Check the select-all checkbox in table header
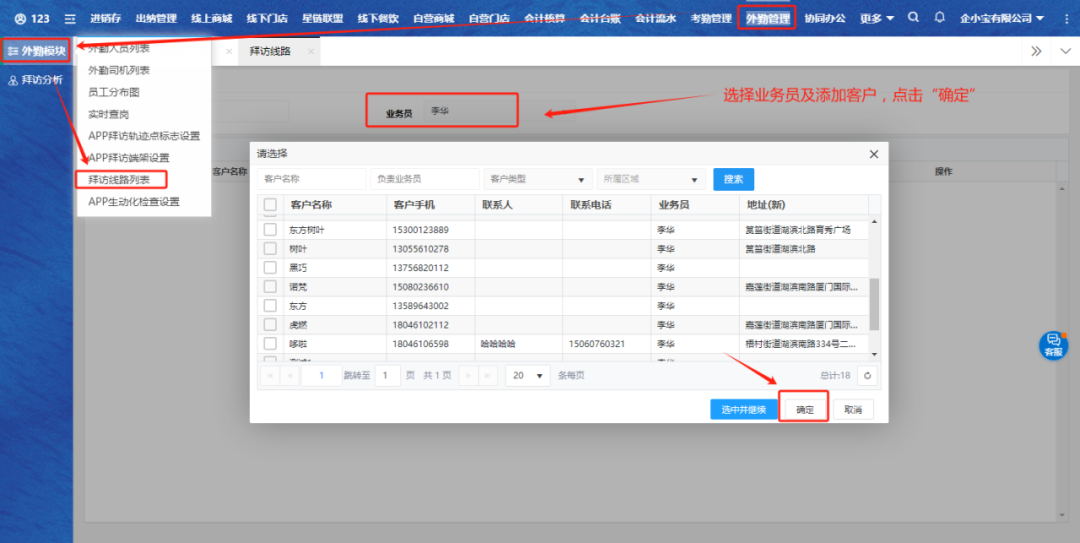Screen dimensions: 1080x543 tap(270, 205)
